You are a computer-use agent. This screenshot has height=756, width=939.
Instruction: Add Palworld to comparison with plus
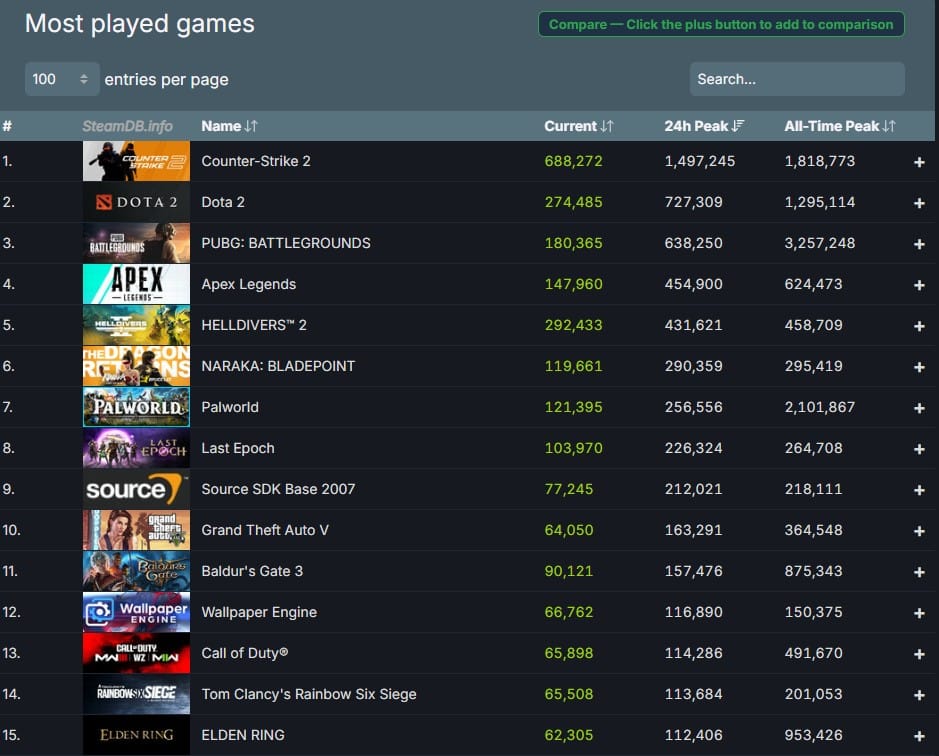click(919, 408)
